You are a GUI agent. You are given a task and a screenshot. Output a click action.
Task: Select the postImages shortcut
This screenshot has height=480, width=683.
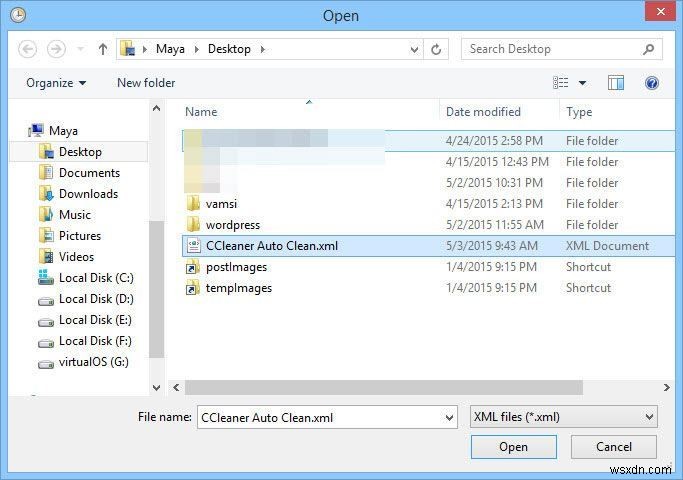pos(236,267)
